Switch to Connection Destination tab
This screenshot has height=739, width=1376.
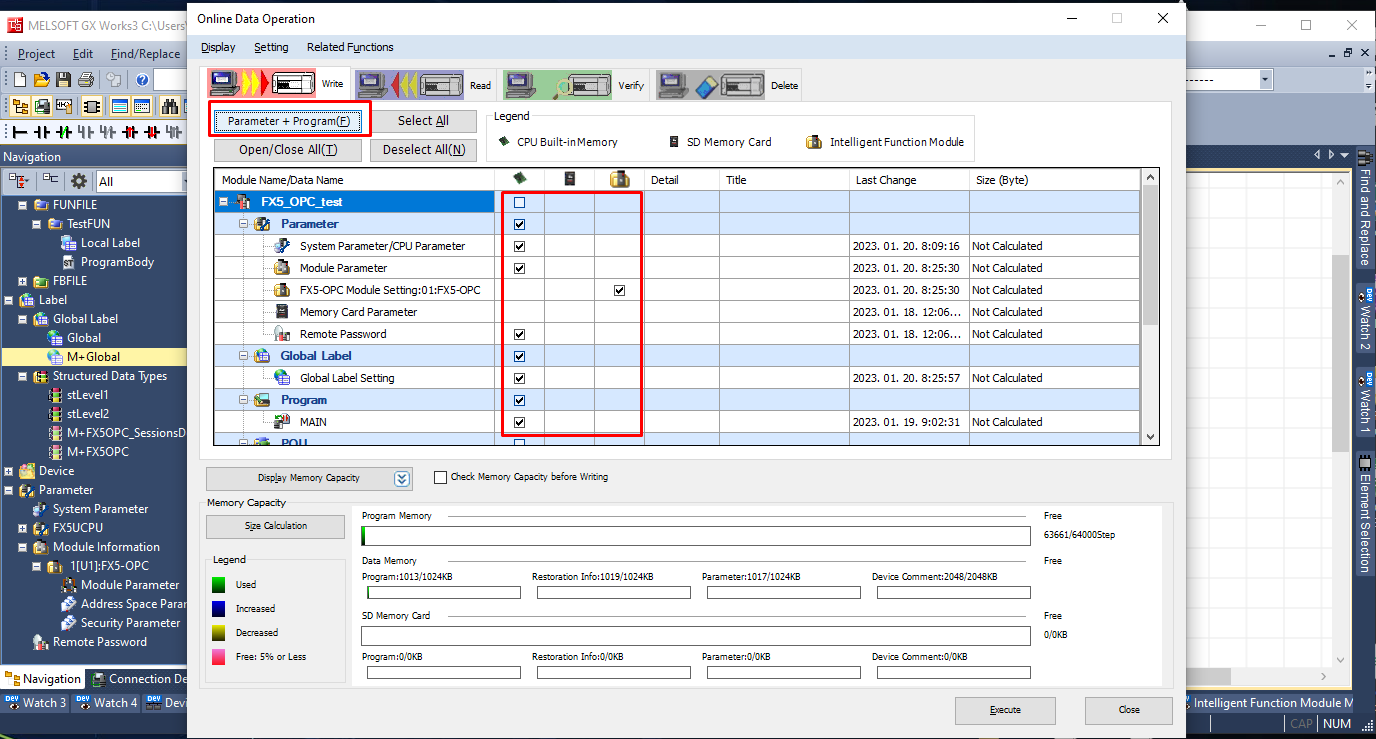pos(138,679)
